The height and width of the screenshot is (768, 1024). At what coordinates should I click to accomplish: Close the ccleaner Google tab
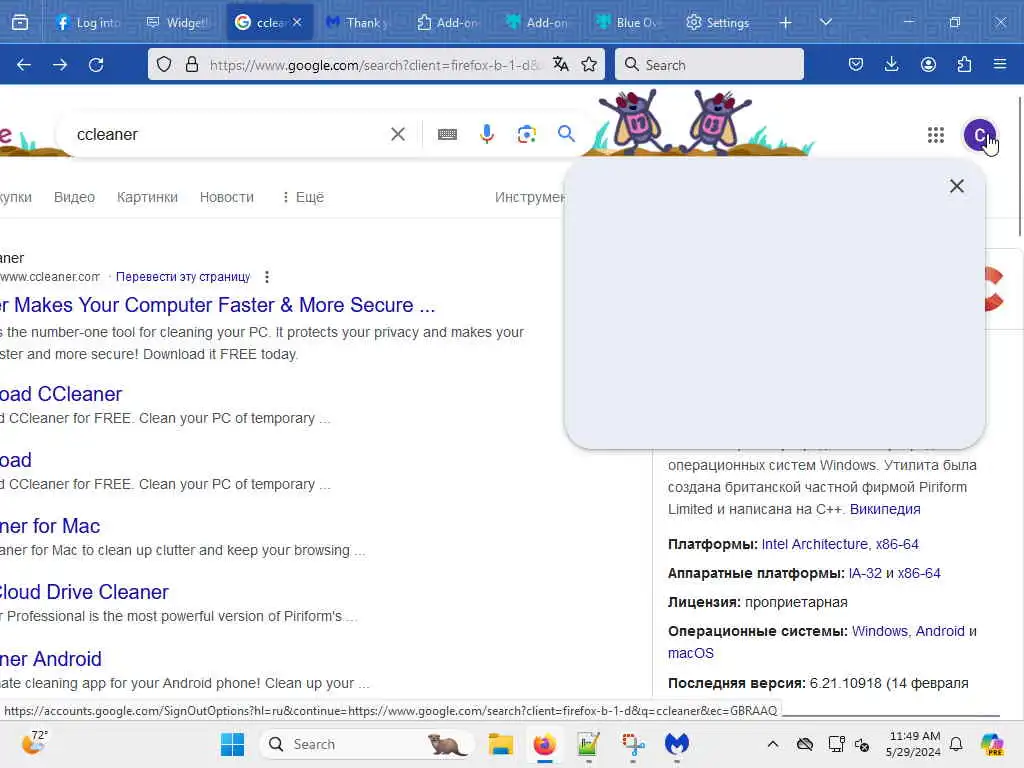point(297,22)
